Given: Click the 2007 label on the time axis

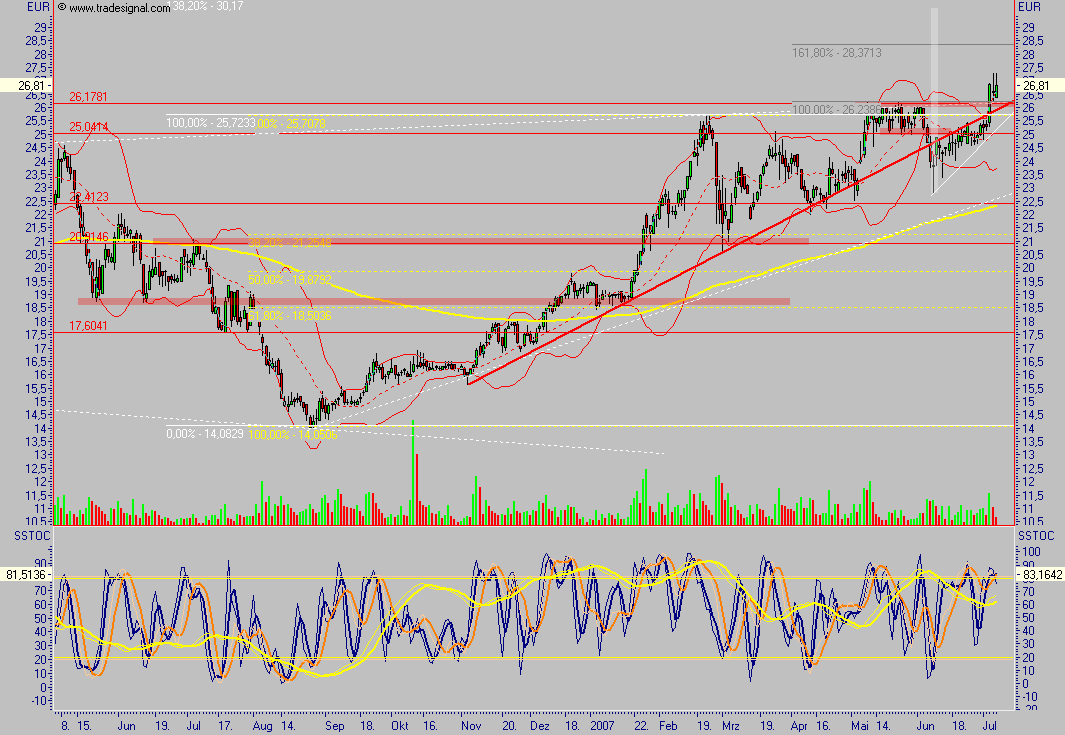Looking at the screenshot, I should coord(602,725).
